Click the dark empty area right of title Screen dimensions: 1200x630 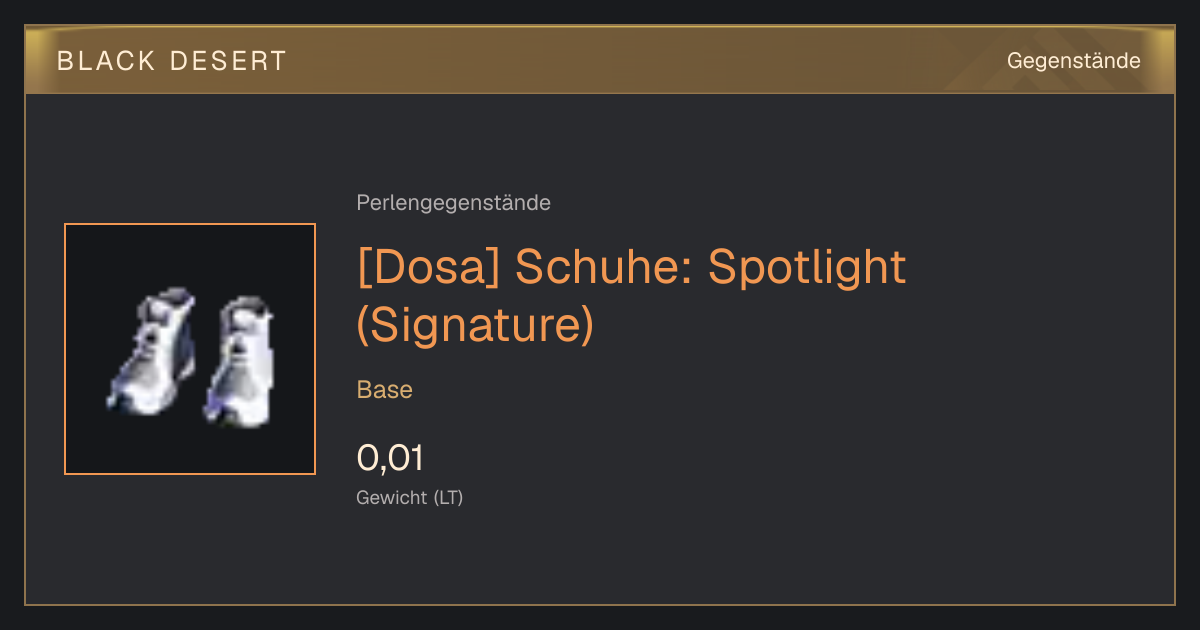point(1040,300)
